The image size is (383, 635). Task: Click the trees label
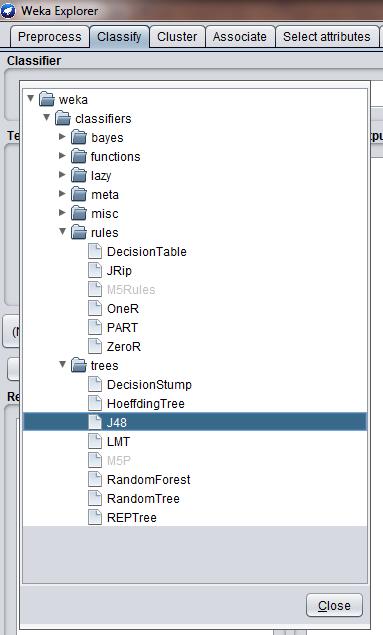coord(104,365)
